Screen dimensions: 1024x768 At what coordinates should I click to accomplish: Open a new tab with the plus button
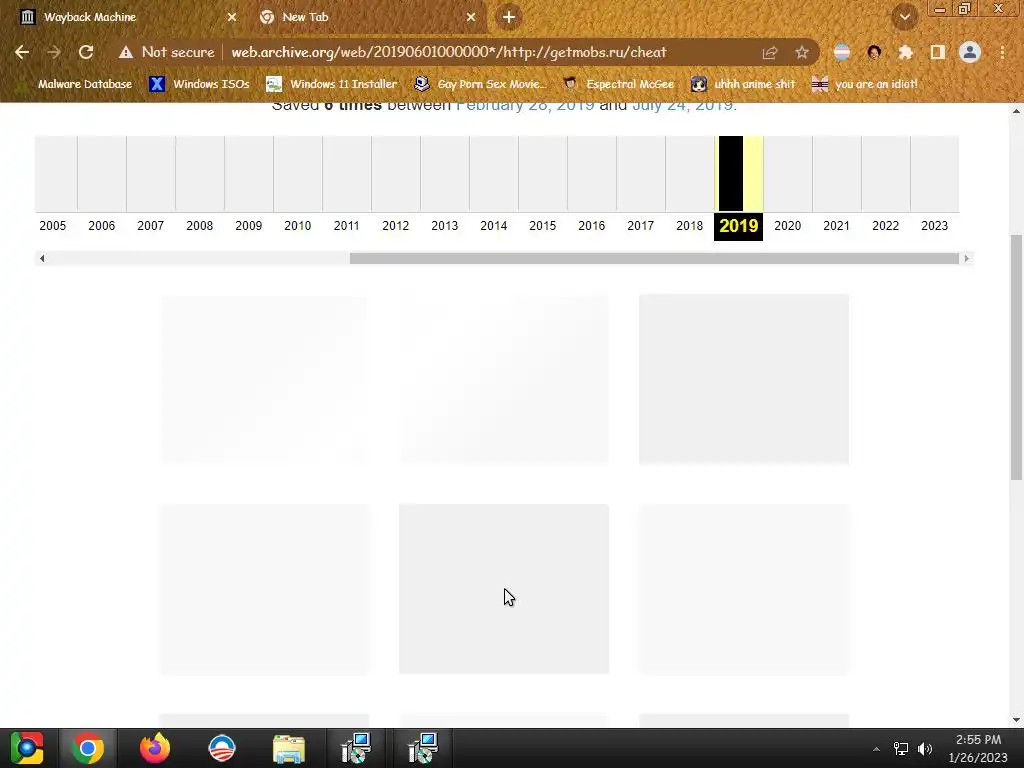pyautogui.click(x=509, y=17)
